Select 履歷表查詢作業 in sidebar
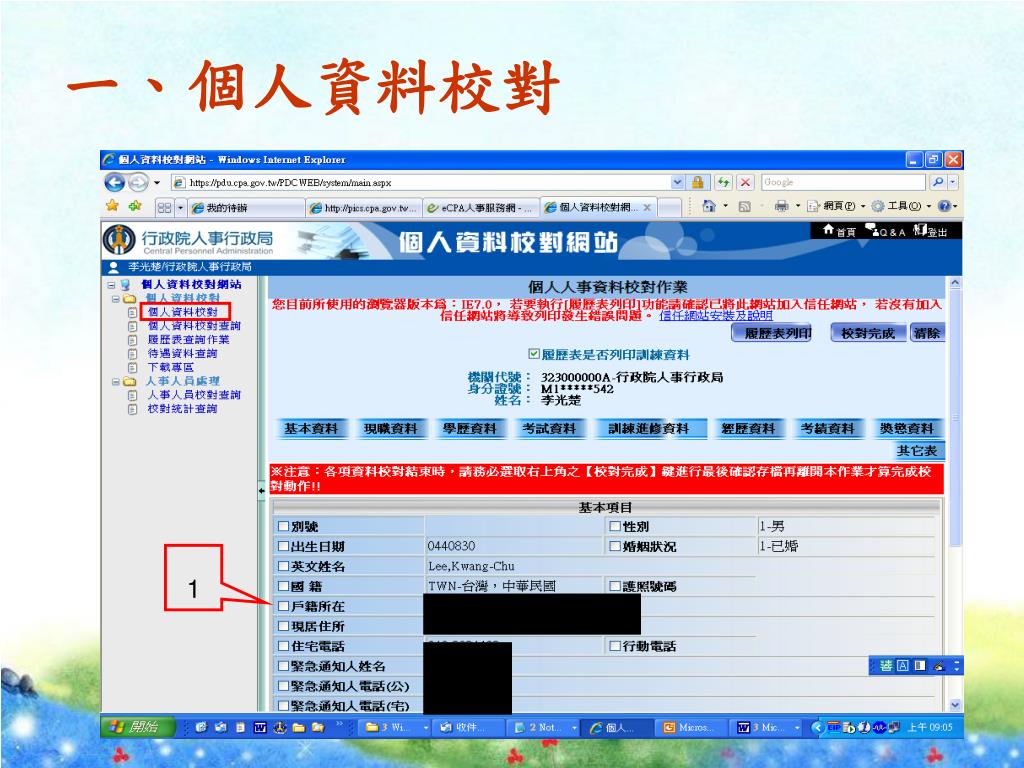The image size is (1024, 768). (188, 340)
